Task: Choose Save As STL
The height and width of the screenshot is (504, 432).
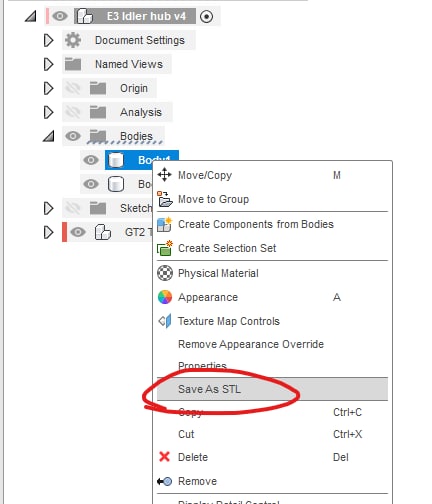Action: pyautogui.click(x=272, y=389)
